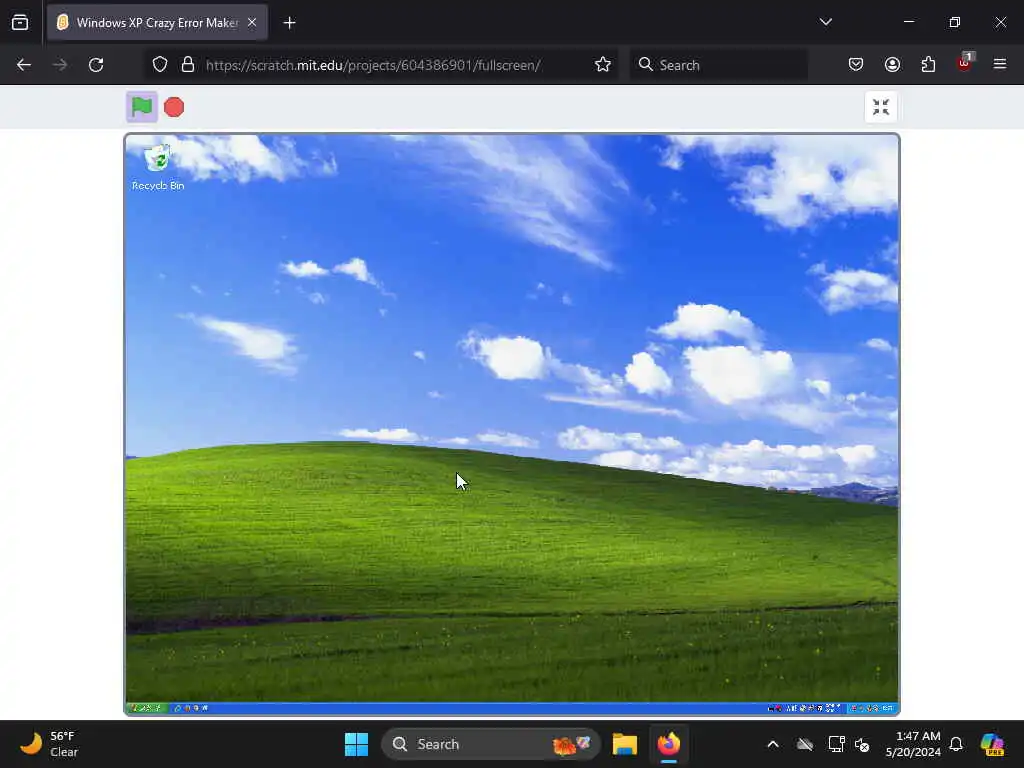Open the clock showing 1:47 AM 5/20/2024
Screen dimensions: 1024x768
[x=913, y=744]
